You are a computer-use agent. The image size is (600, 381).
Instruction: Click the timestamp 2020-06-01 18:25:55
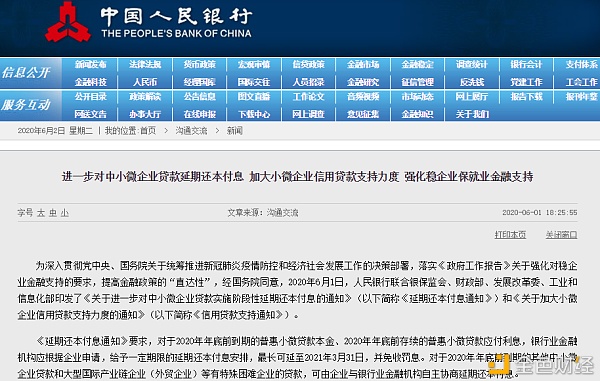[540, 212]
